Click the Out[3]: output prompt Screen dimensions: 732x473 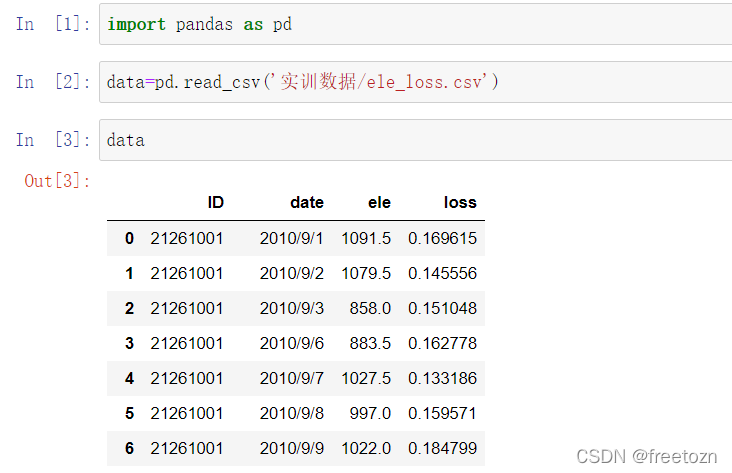[57, 181]
